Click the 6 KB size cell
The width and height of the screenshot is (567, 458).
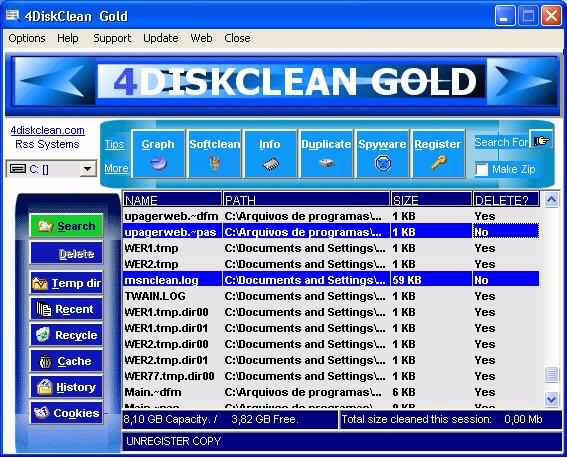431,392
